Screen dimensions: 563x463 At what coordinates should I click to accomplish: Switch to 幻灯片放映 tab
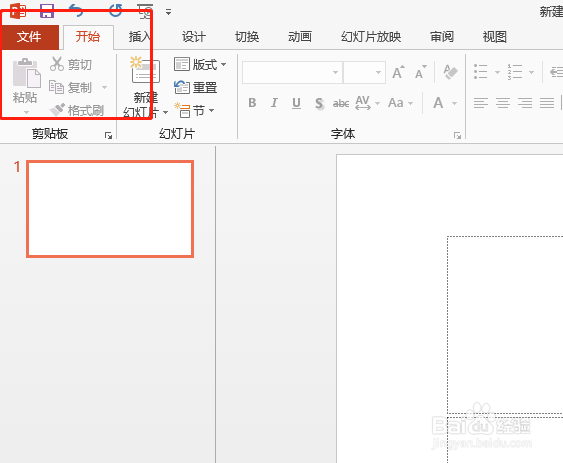click(x=371, y=37)
